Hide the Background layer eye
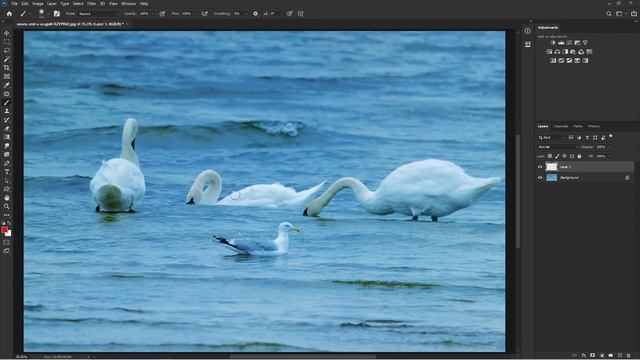640x360 pixels. [540, 178]
